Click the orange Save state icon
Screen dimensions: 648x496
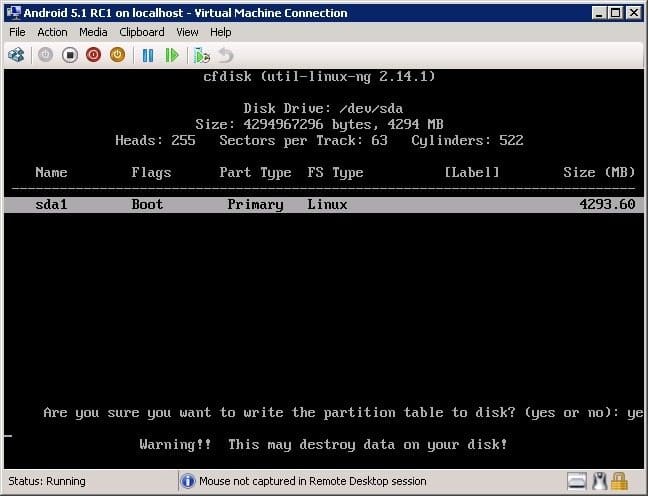(117, 55)
